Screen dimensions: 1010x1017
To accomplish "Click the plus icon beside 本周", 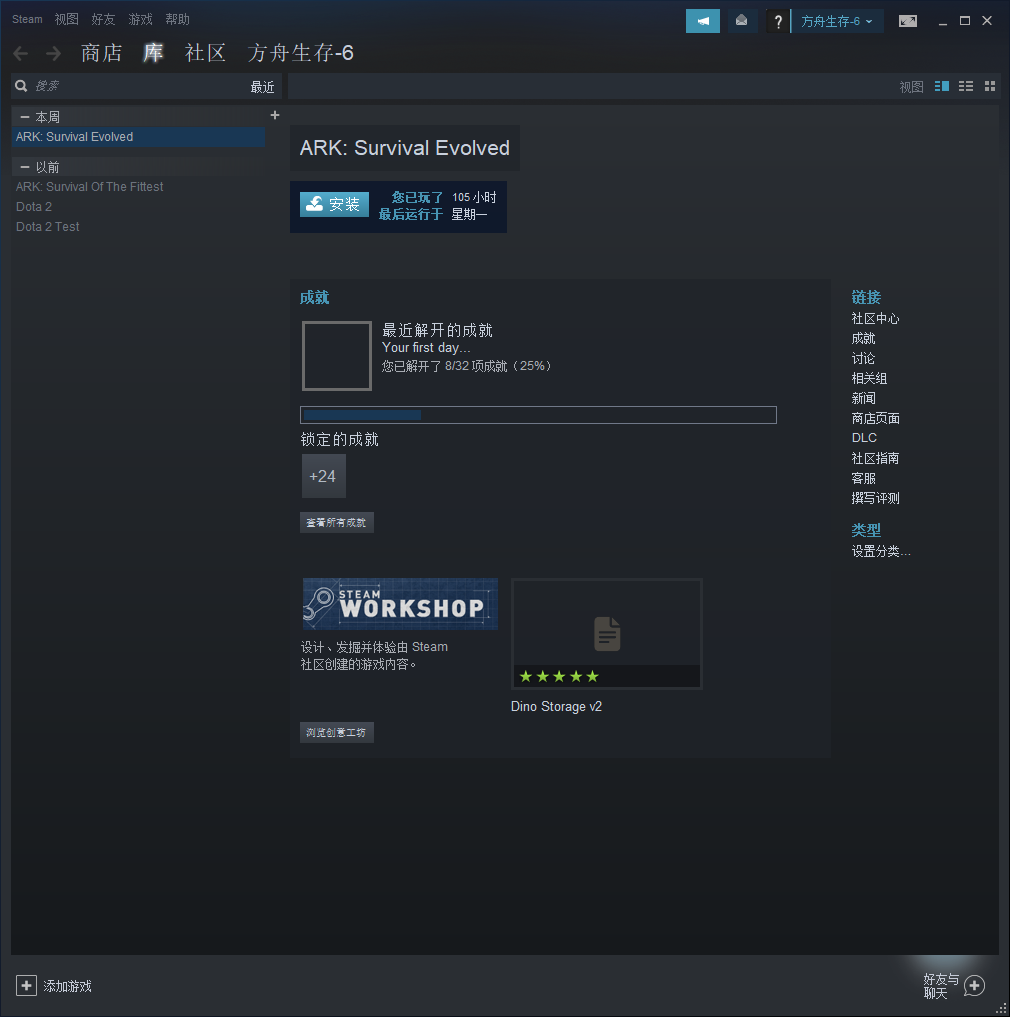I will [275, 115].
